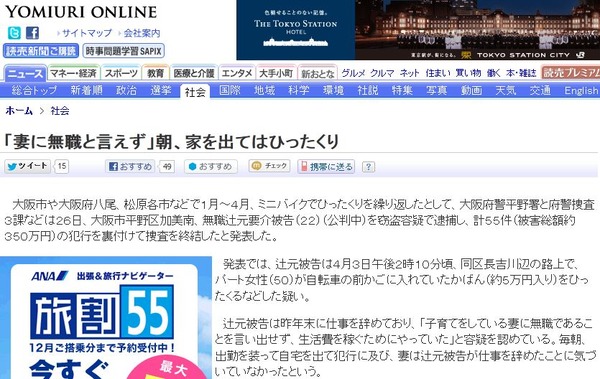Go to 国際 in sub navigation
Screen dimensions: 600x379
[x=230, y=90]
